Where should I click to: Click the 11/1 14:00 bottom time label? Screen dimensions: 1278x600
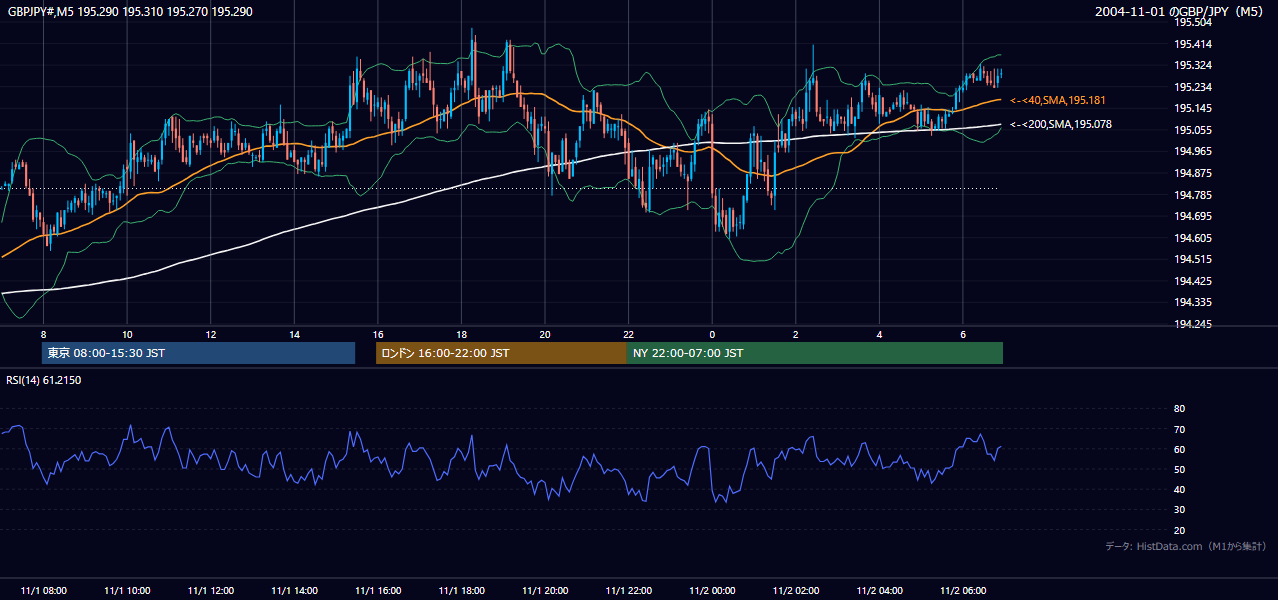pos(294,590)
